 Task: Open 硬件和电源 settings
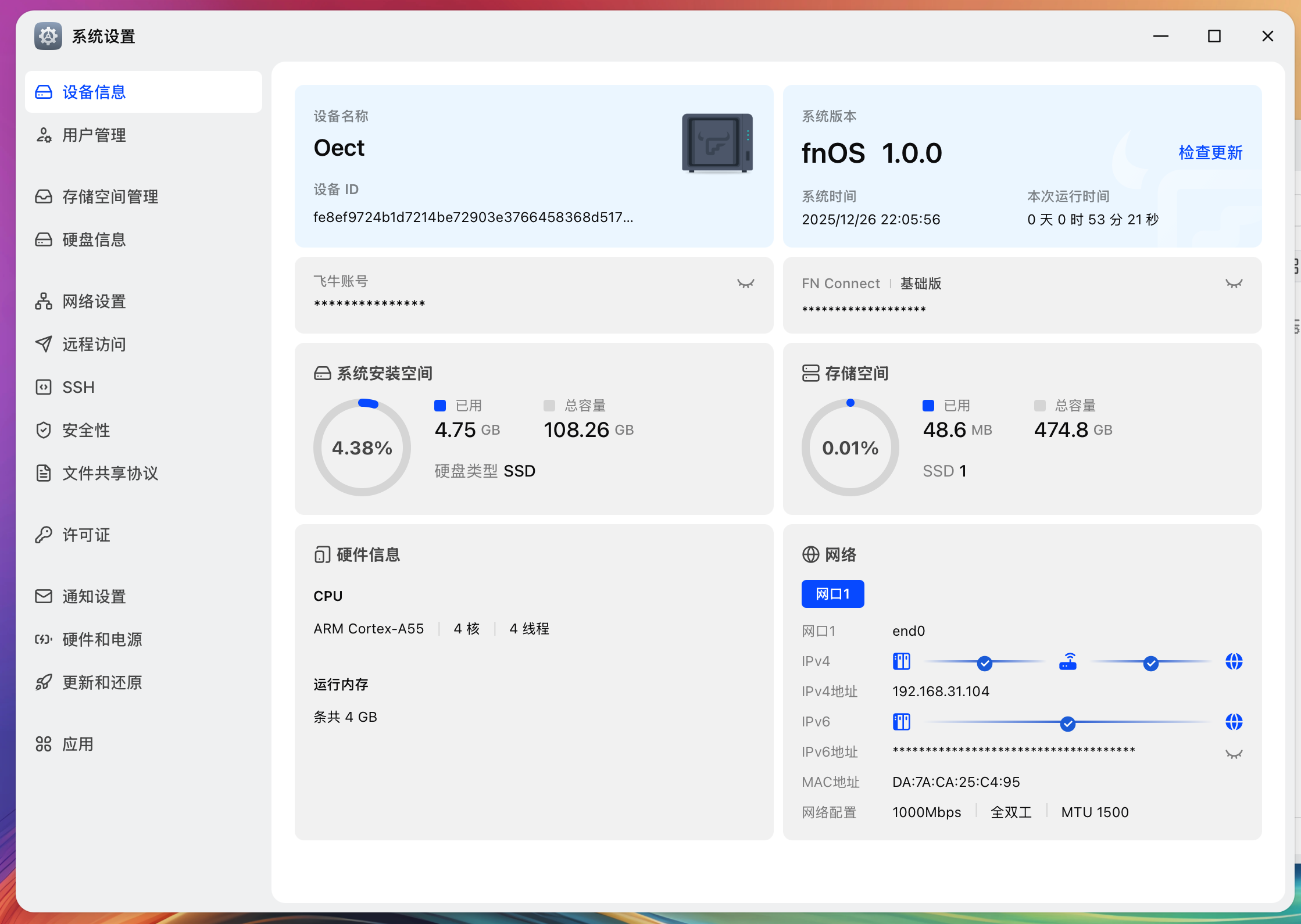[x=103, y=639]
